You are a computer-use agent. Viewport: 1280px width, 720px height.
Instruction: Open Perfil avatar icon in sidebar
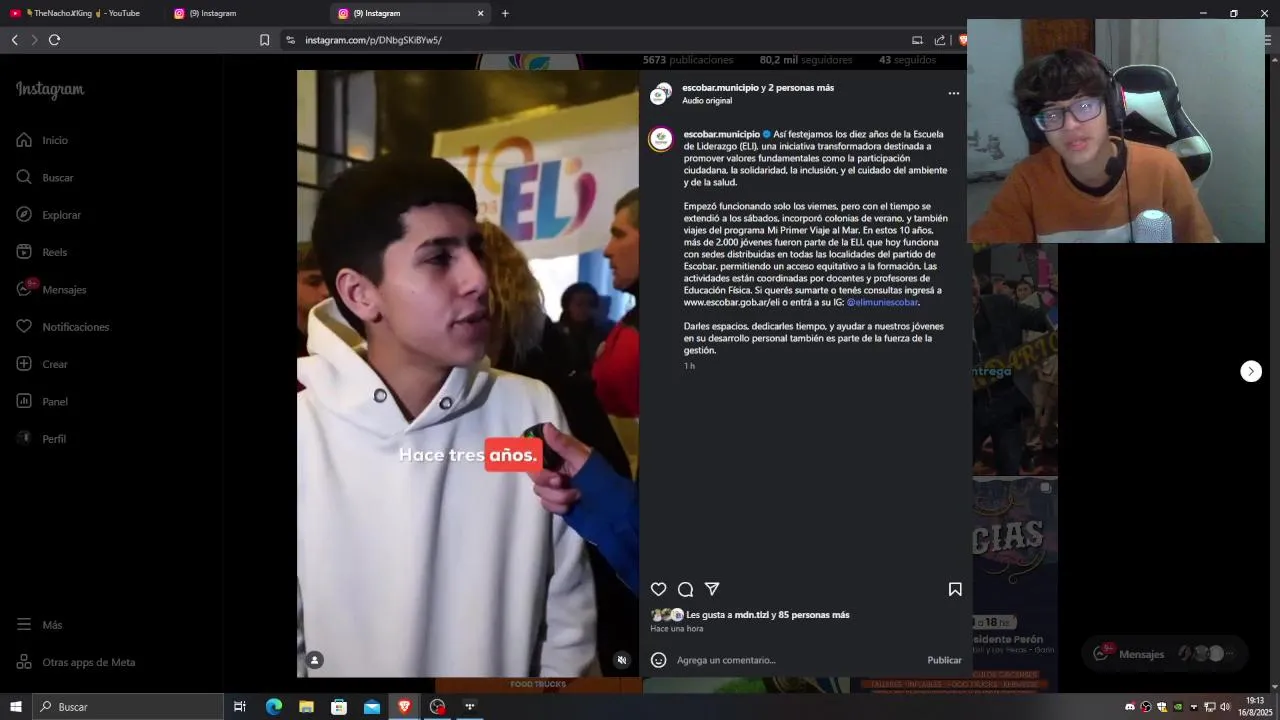(x=24, y=438)
